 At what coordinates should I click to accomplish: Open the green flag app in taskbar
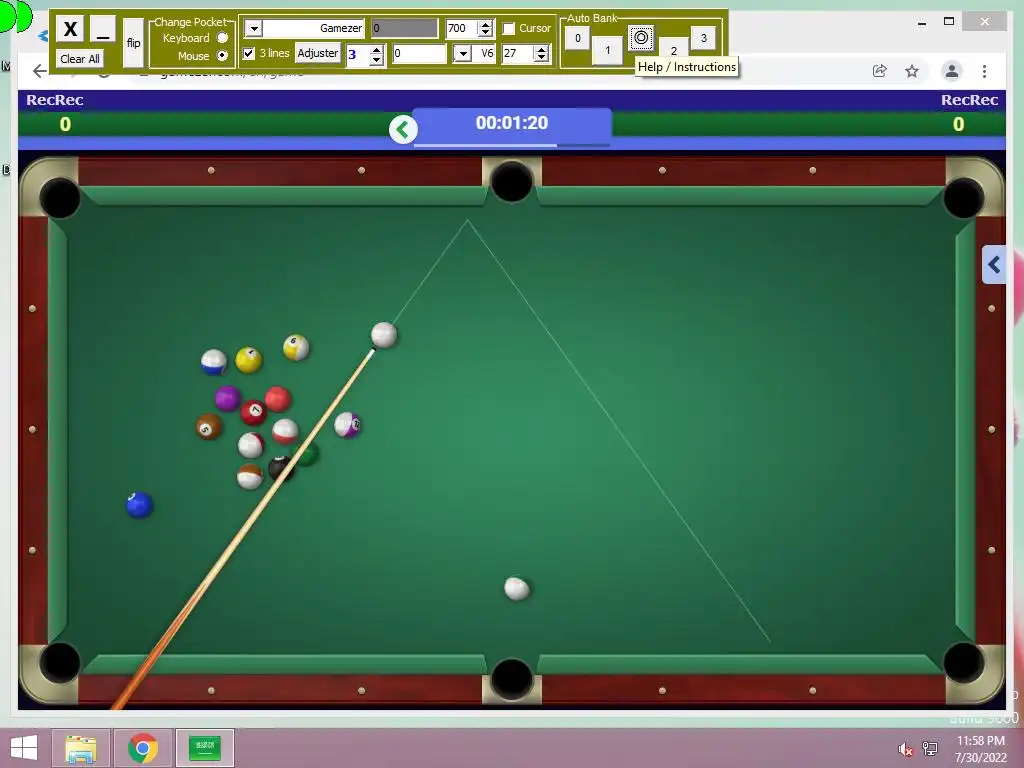(x=205, y=748)
